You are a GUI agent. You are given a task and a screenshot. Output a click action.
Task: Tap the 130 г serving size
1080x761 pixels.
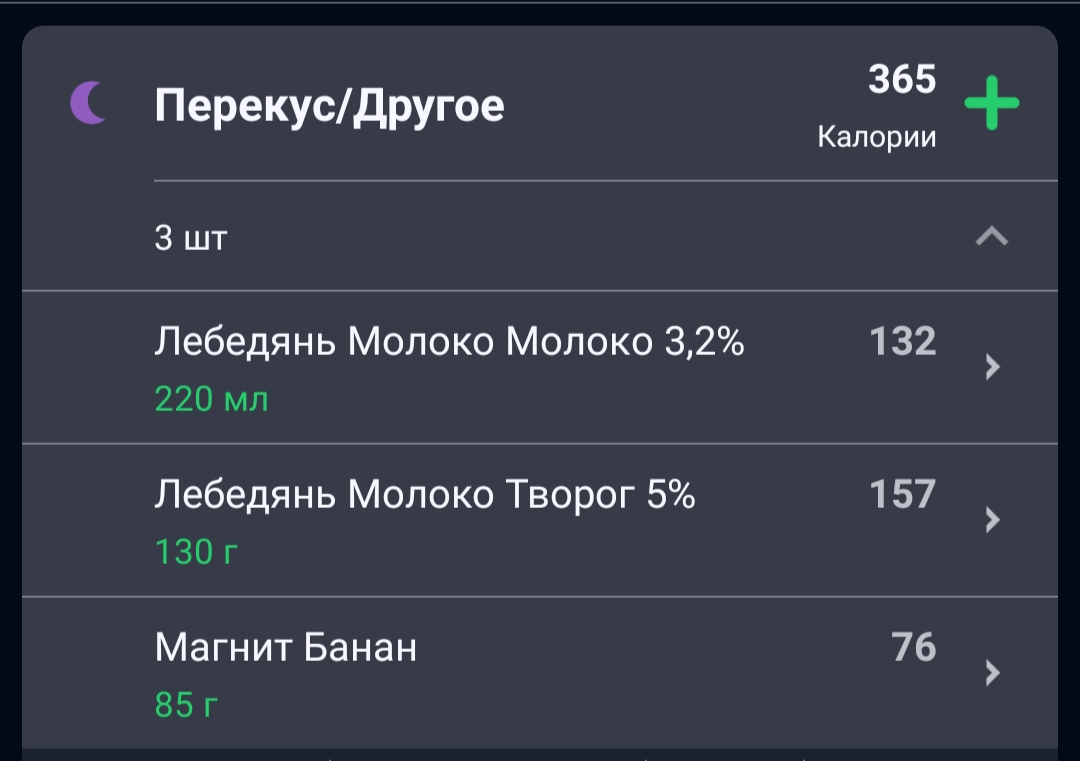[196, 552]
